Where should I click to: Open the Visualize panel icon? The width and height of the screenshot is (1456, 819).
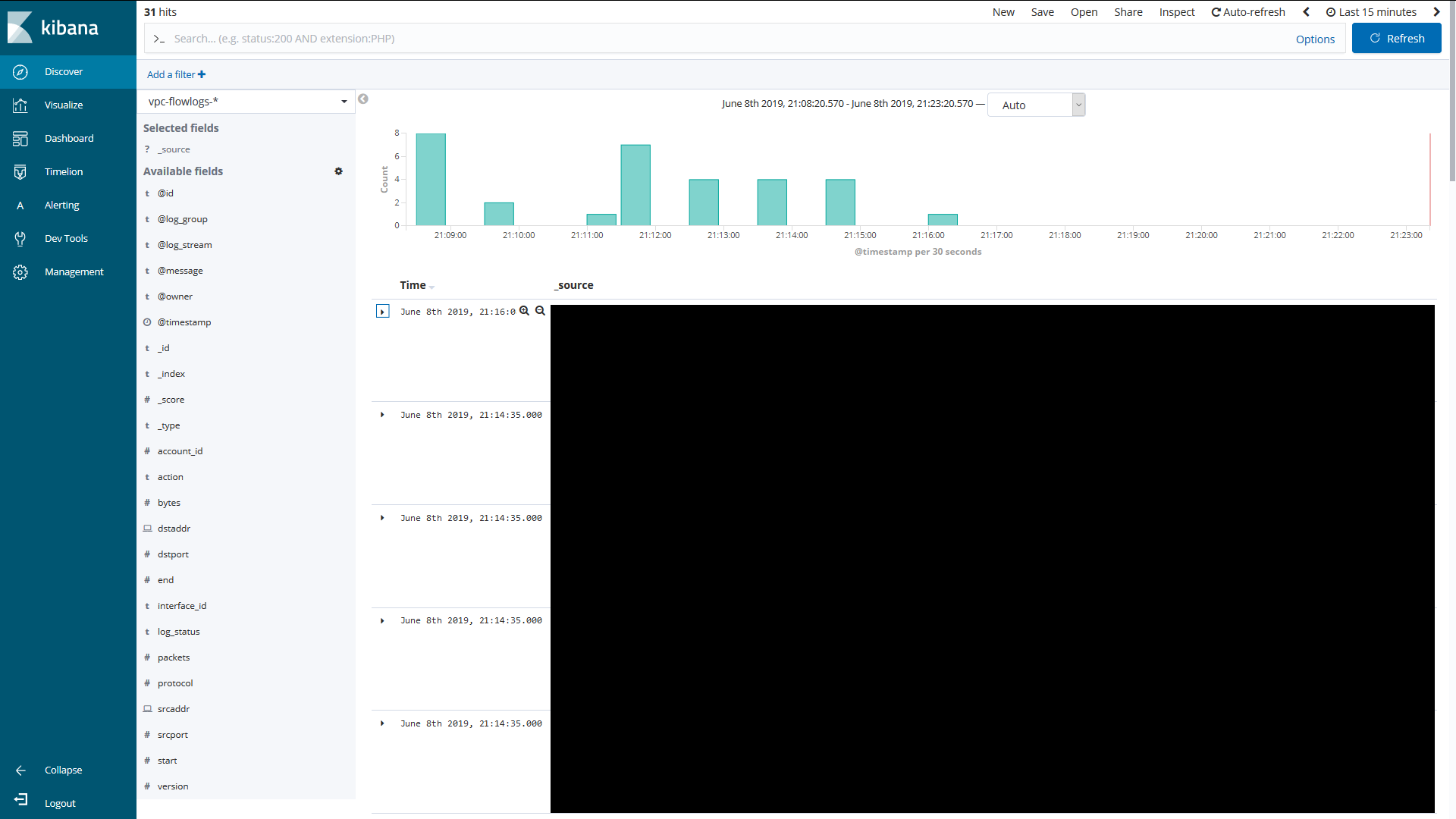[20, 105]
